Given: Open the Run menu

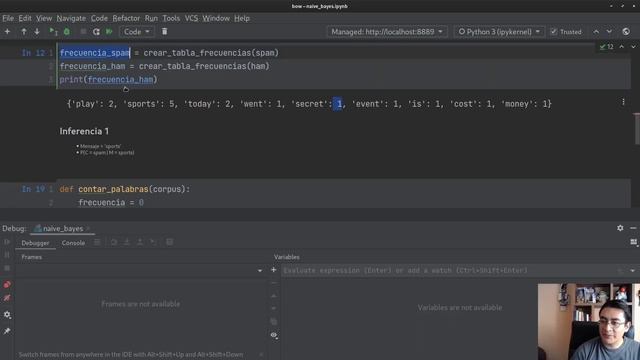Looking at the screenshot, I should click(x=151, y=18).
